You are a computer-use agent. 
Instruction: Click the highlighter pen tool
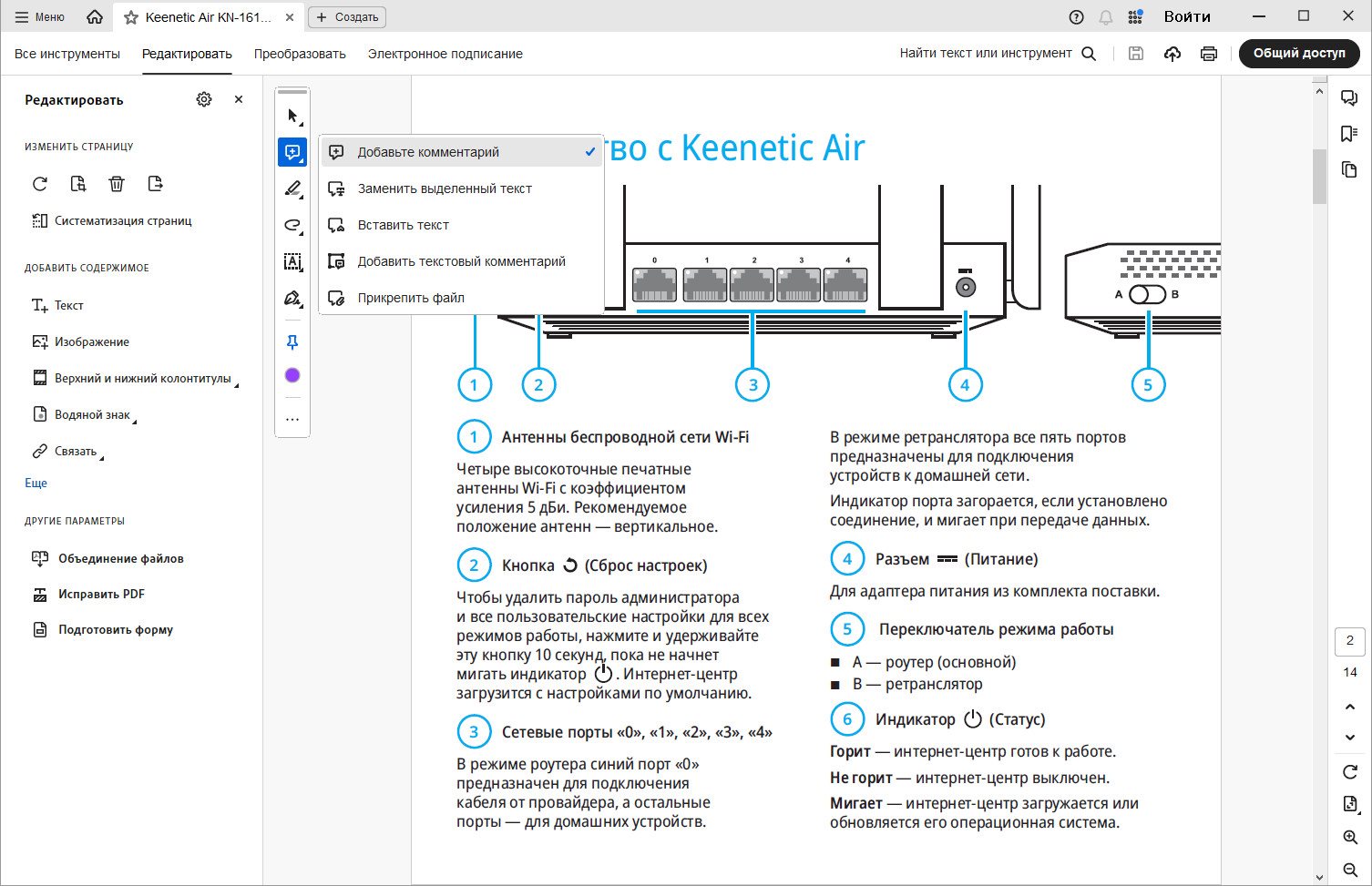tap(292, 188)
